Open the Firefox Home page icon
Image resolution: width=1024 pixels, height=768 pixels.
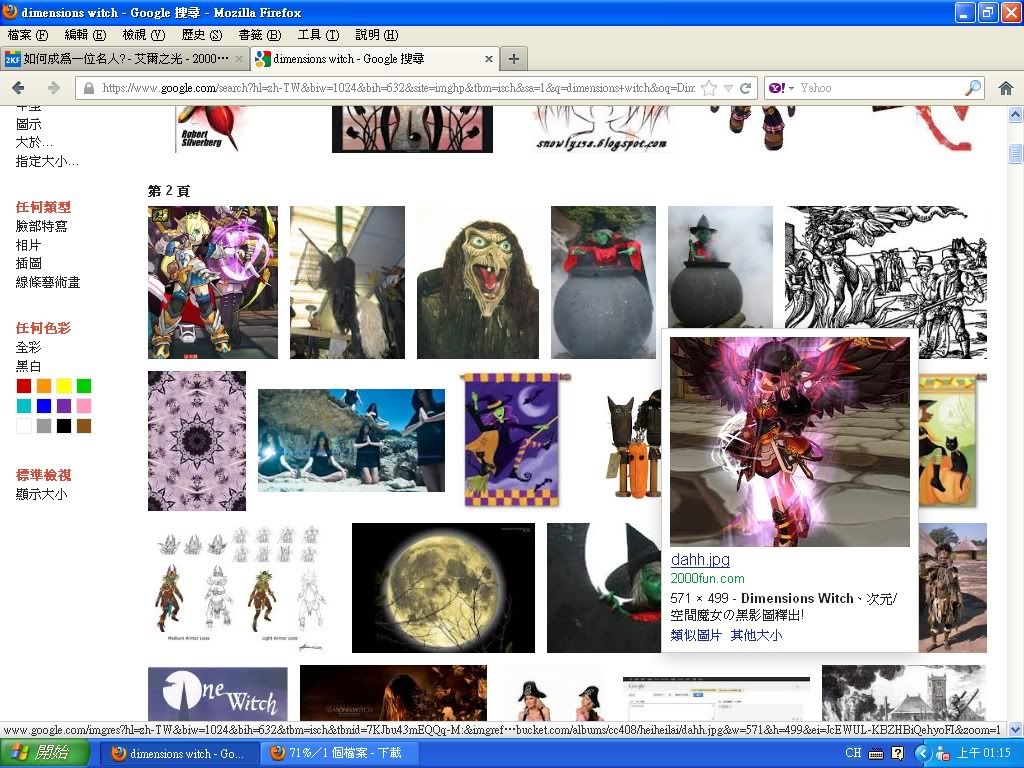pyautogui.click(x=1006, y=88)
